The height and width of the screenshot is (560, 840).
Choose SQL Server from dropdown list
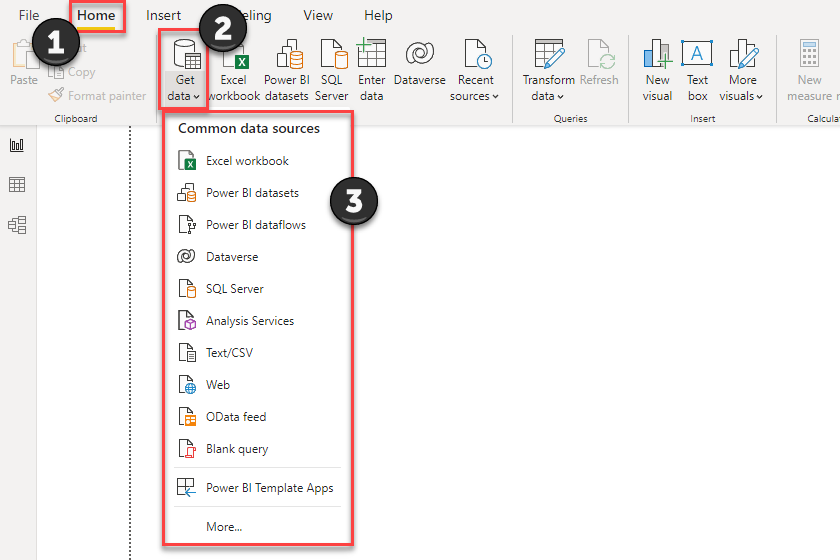[x=258, y=289]
